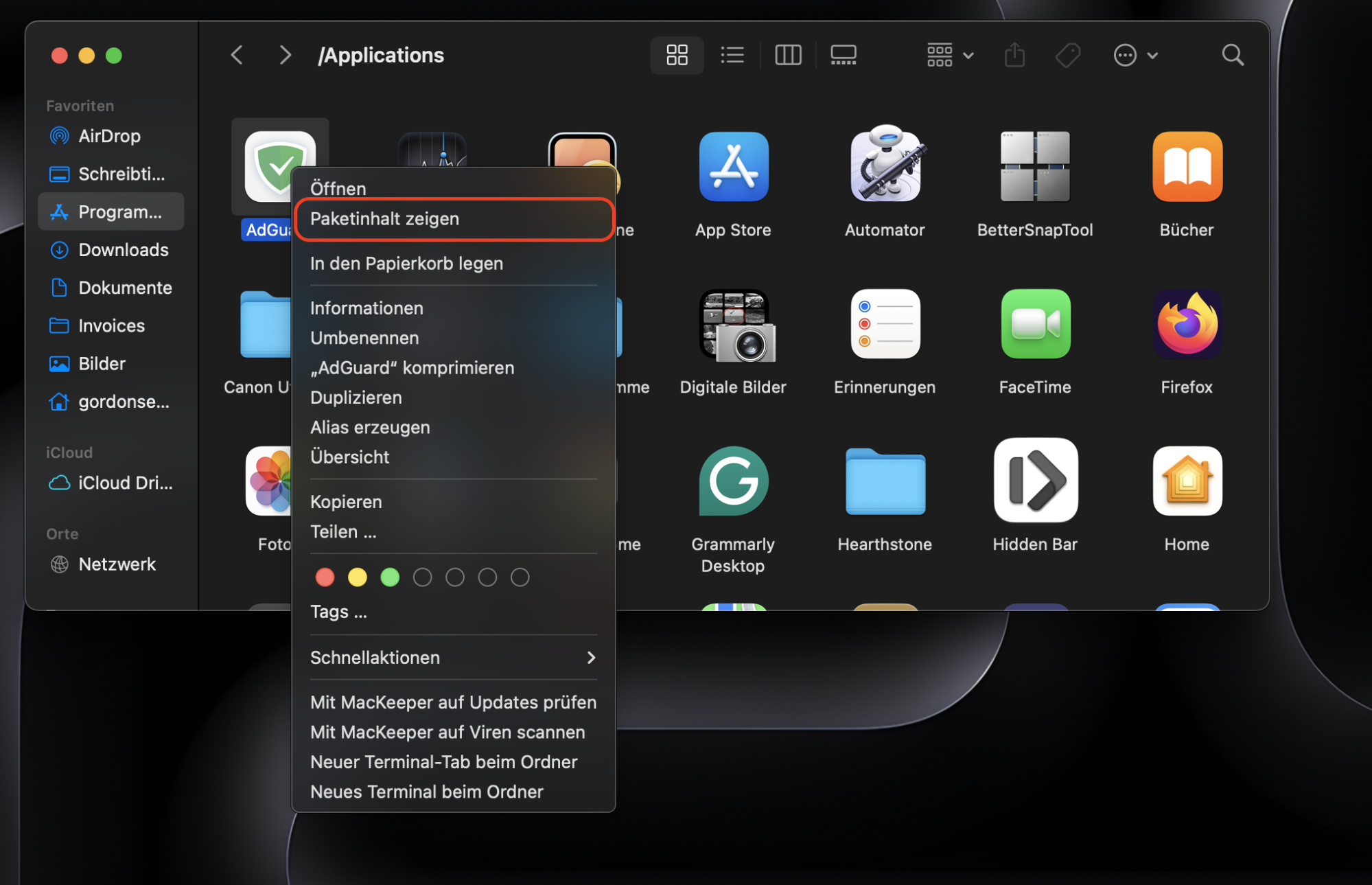
Task: Select Neues Terminal beim Ordner
Action: 454,792
